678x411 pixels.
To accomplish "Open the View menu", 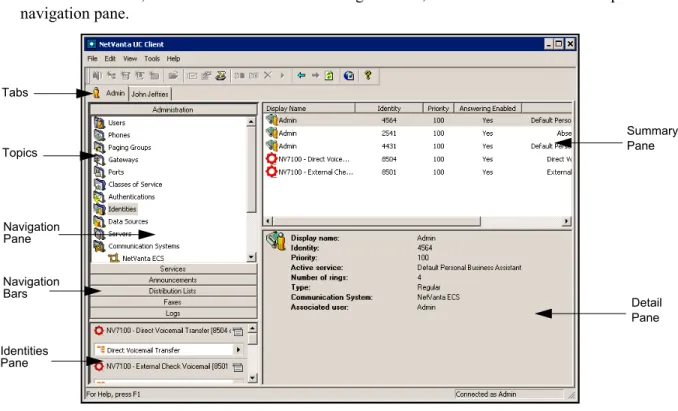I will [130, 59].
